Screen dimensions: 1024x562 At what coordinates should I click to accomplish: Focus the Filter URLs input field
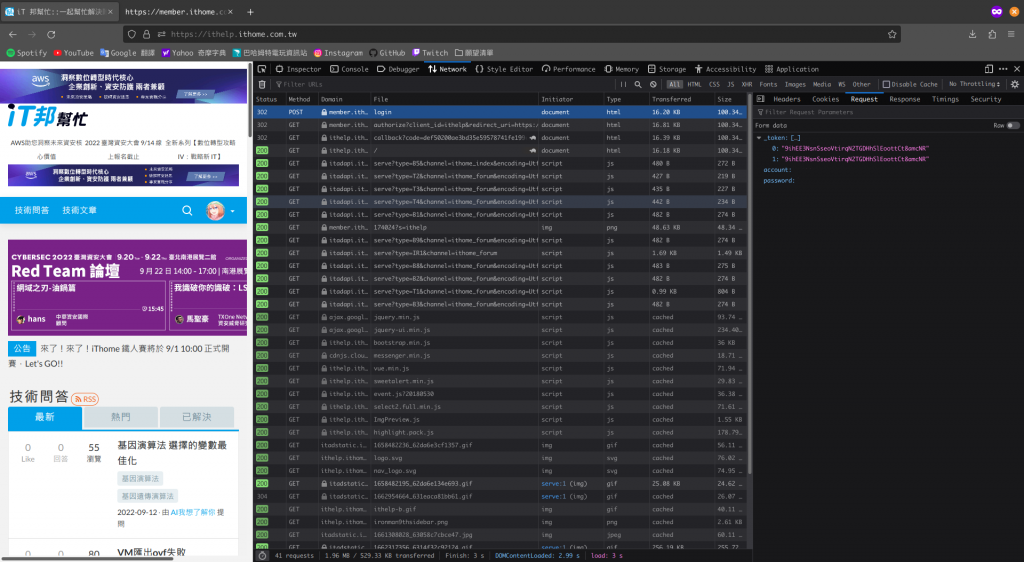(x=444, y=84)
